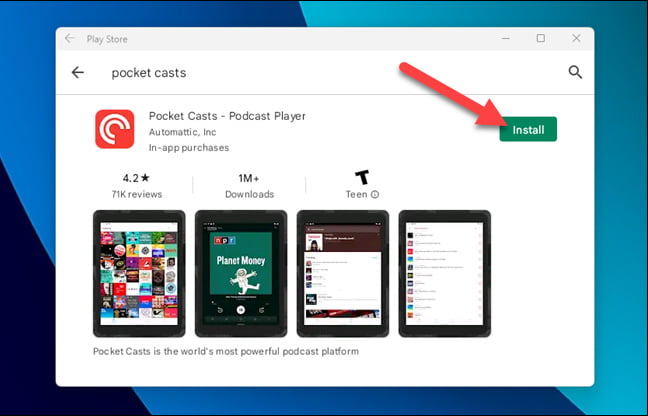View the 4.2 star rating
The width and height of the screenshot is (648, 416).
point(136,178)
